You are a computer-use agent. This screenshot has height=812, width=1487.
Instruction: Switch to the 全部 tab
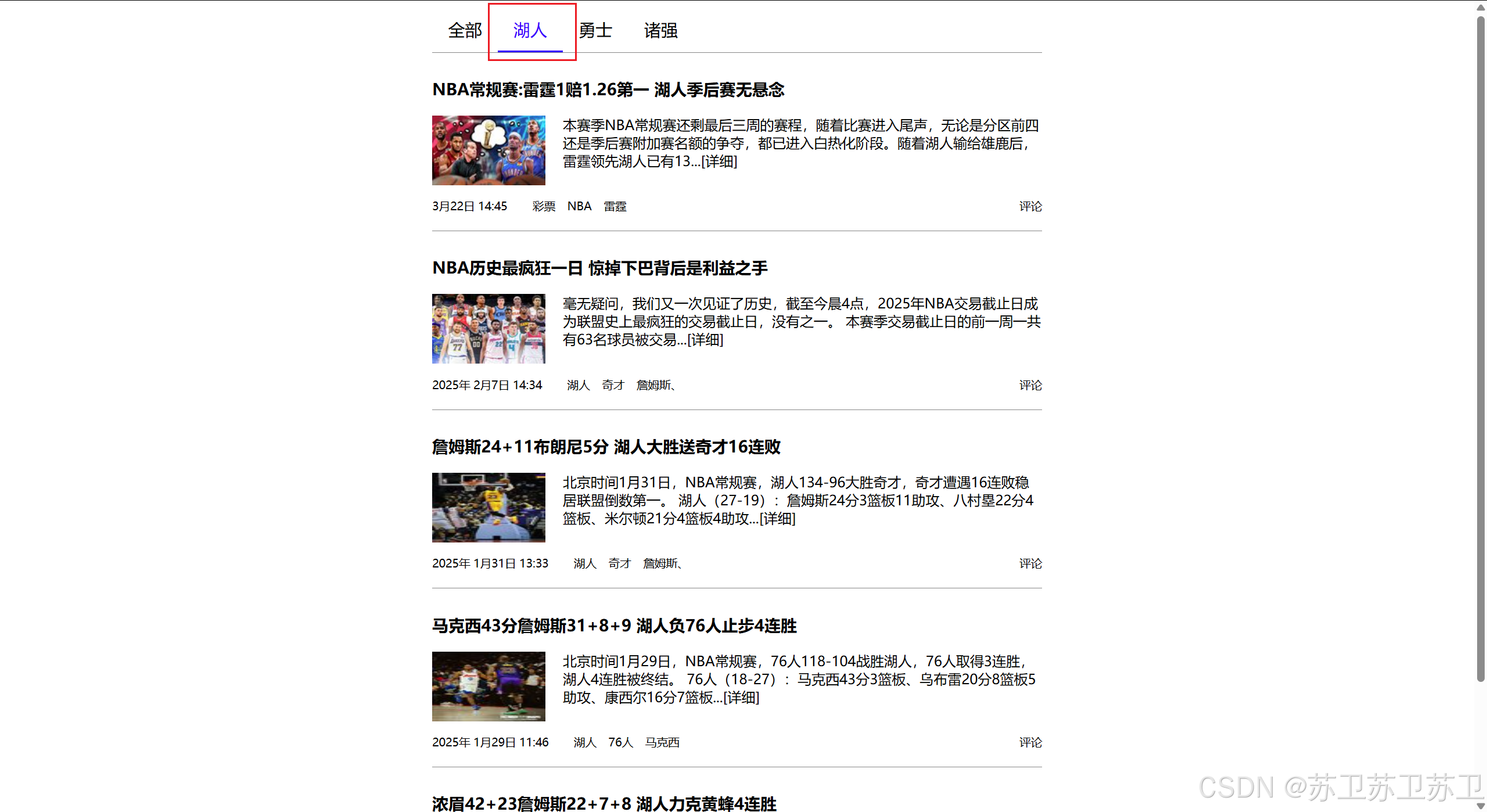[x=465, y=30]
